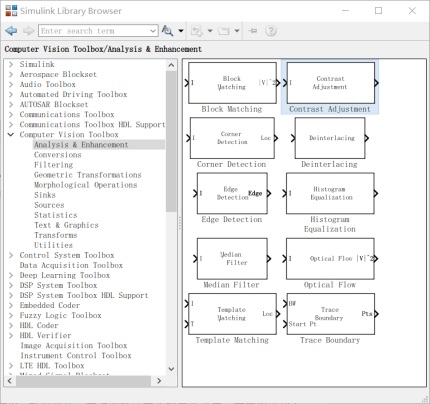Viewport: 430px width, 404px height.
Task: Select the Optical Flow block
Action: coord(330,259)
